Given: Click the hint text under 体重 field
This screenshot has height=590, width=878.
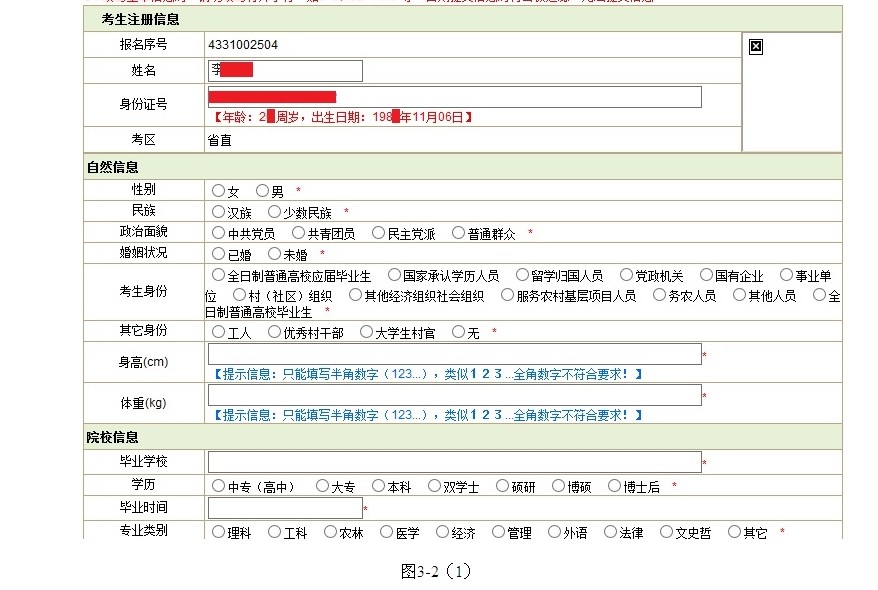Looking at the screenshot, I should pyautogui.click(x=427, y=415).
